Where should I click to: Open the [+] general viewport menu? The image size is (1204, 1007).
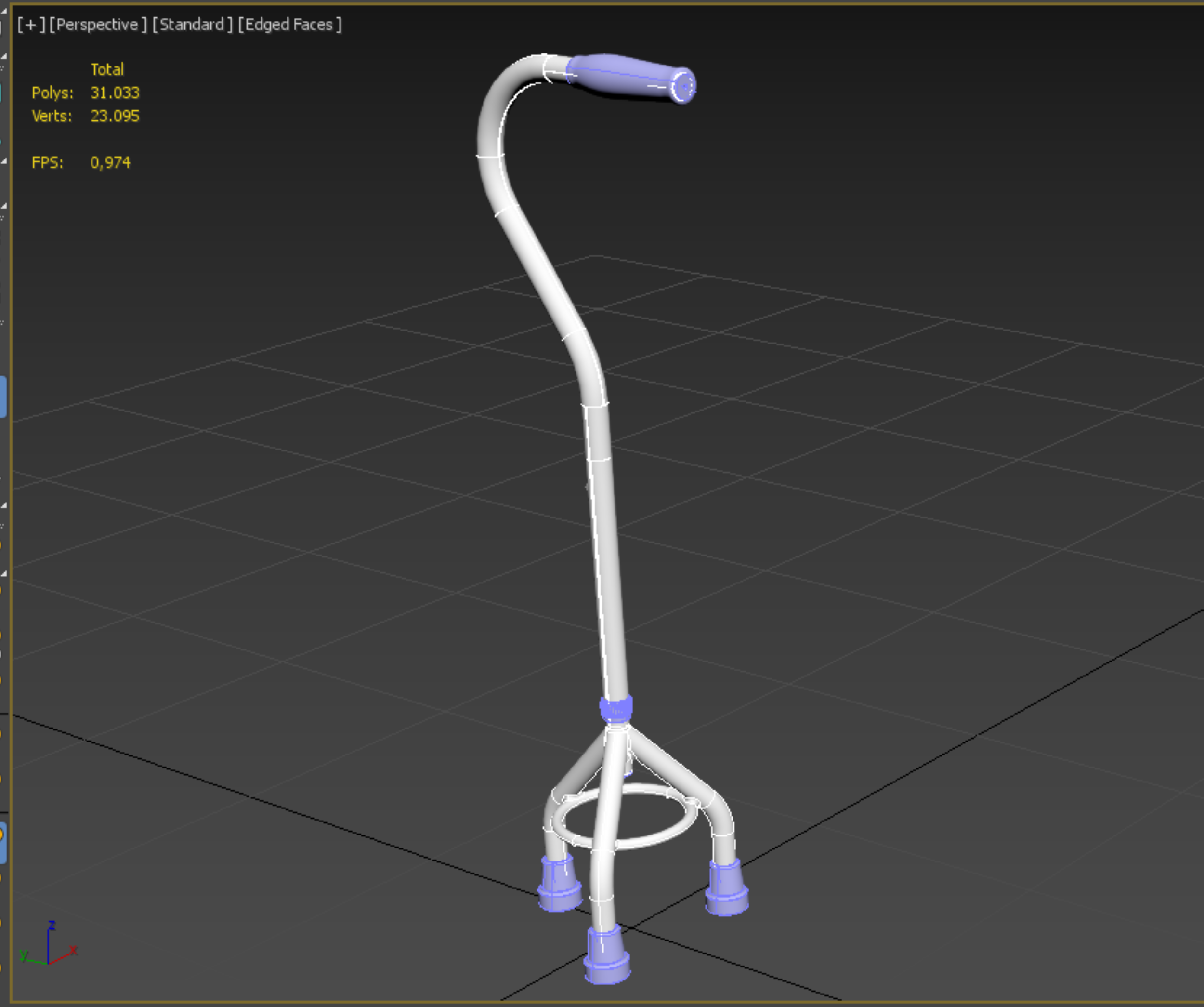coord(31,25)
